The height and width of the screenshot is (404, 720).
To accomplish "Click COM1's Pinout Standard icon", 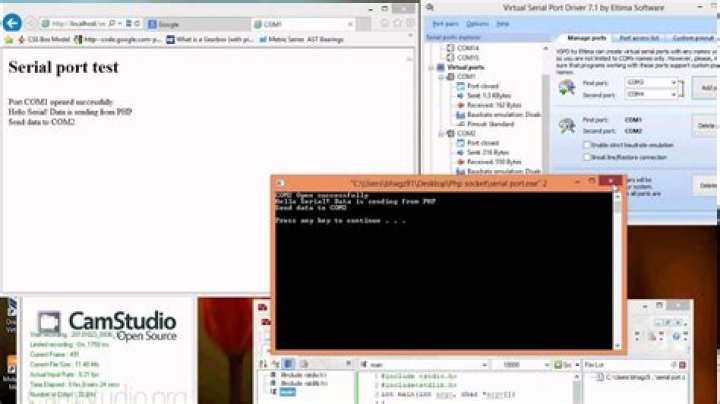I will (x=461, y=124).
